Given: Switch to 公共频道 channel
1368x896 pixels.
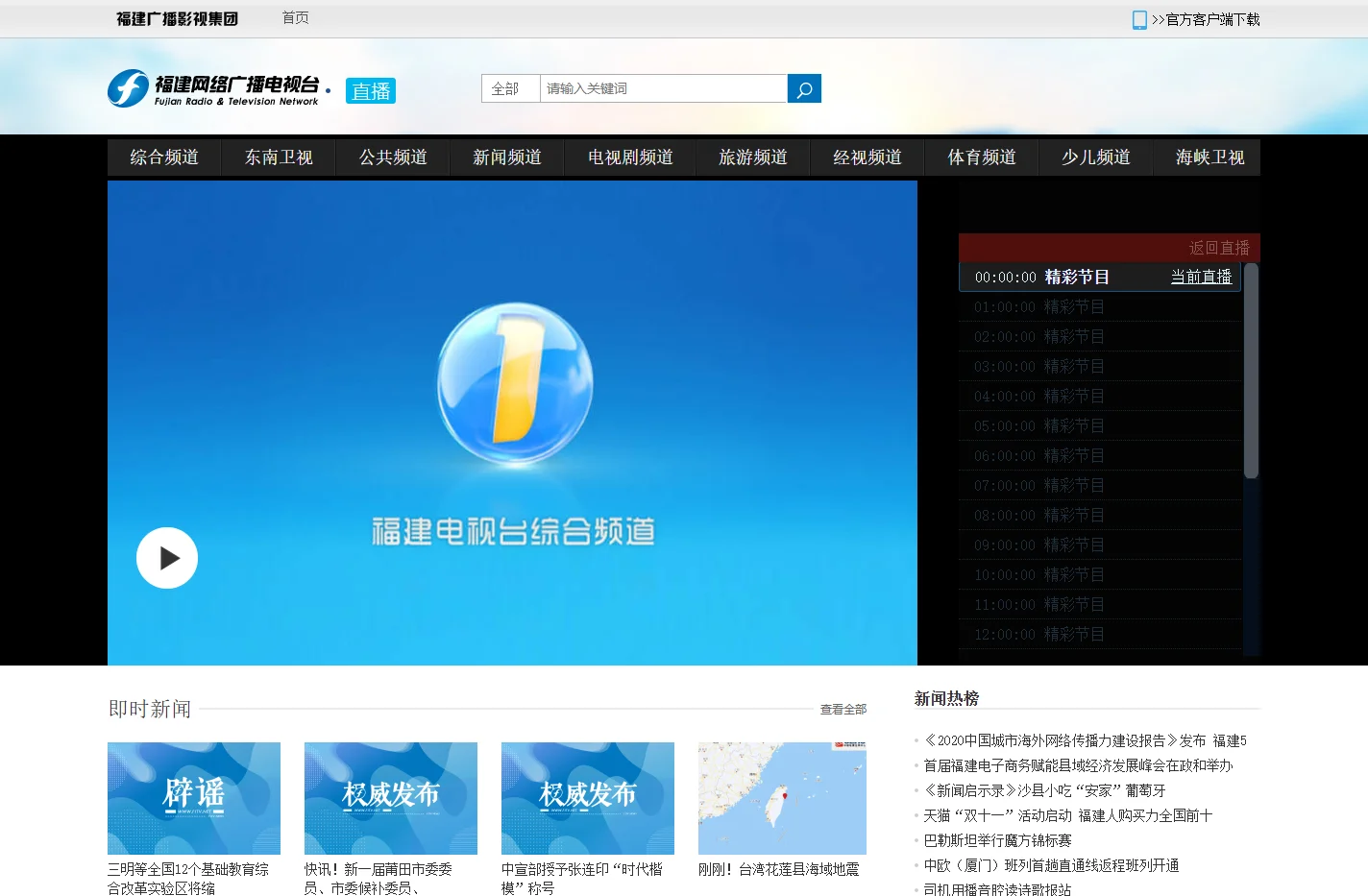Looking at the screenshot, I should coord(393,157).
